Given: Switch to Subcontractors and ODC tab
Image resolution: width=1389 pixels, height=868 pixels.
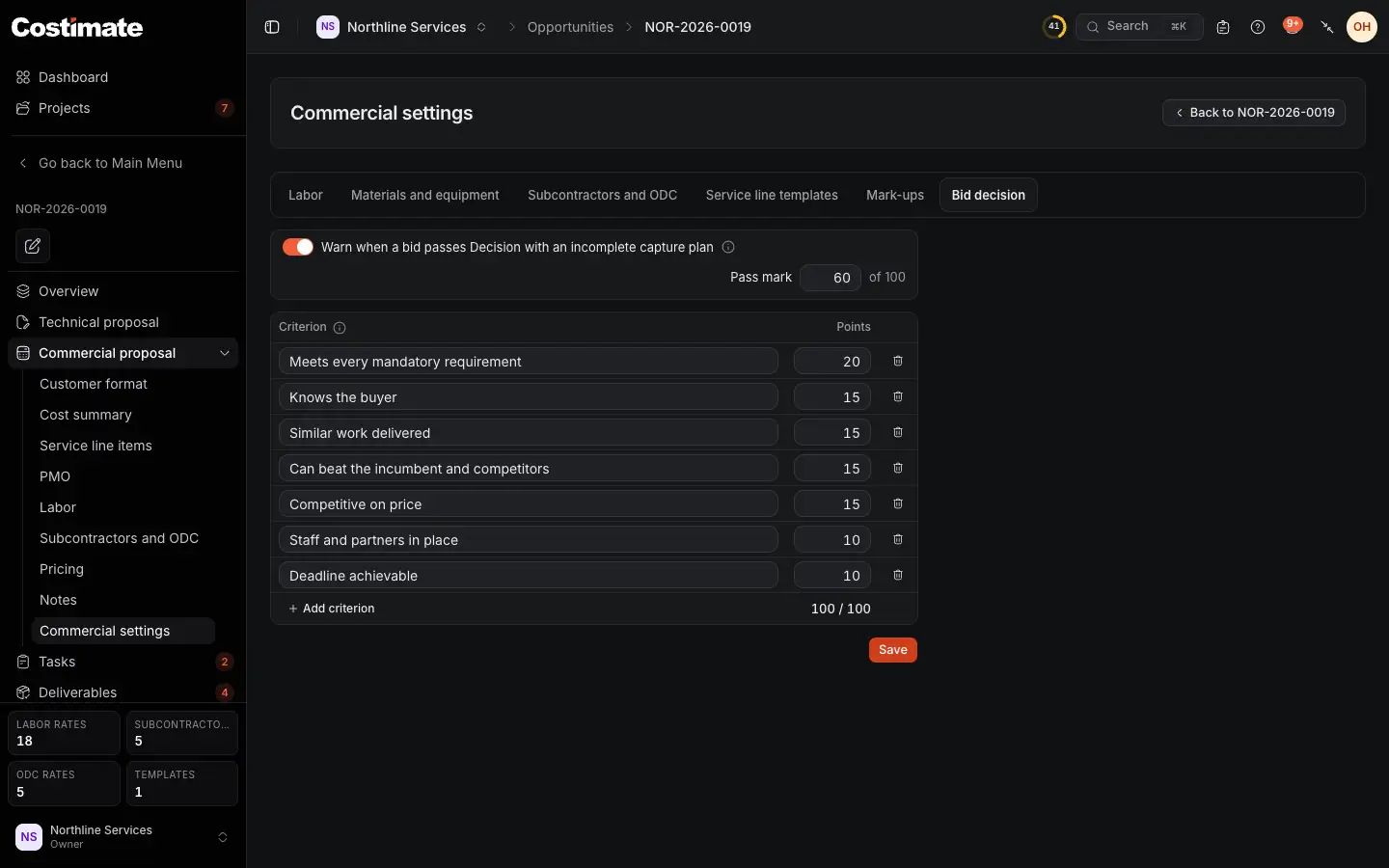Looking at the screenshot, I should tap(603, 195).
